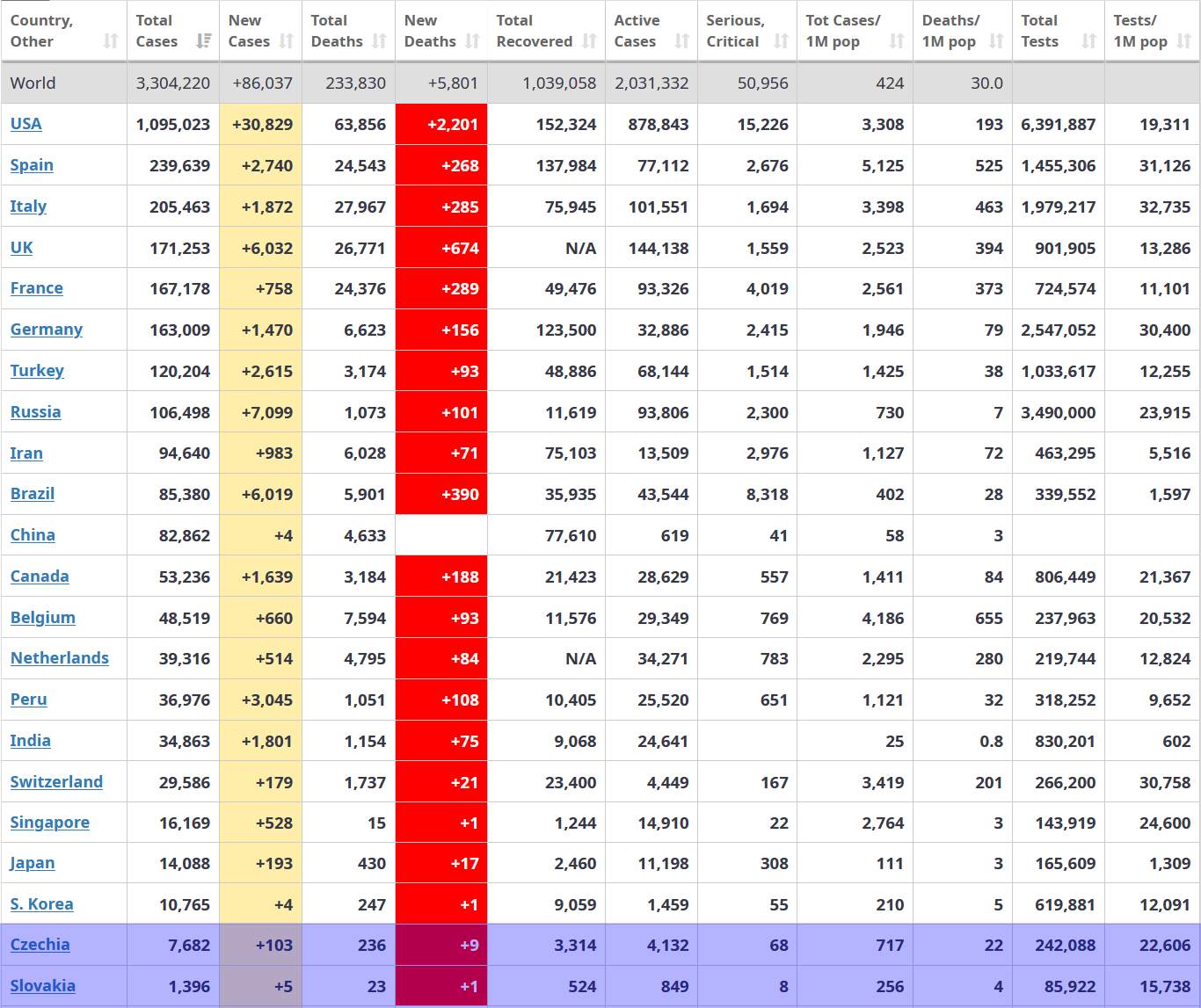Click Tot Cases/1M pop sort icon
Screen dimensions: 1201x1008
897,41
